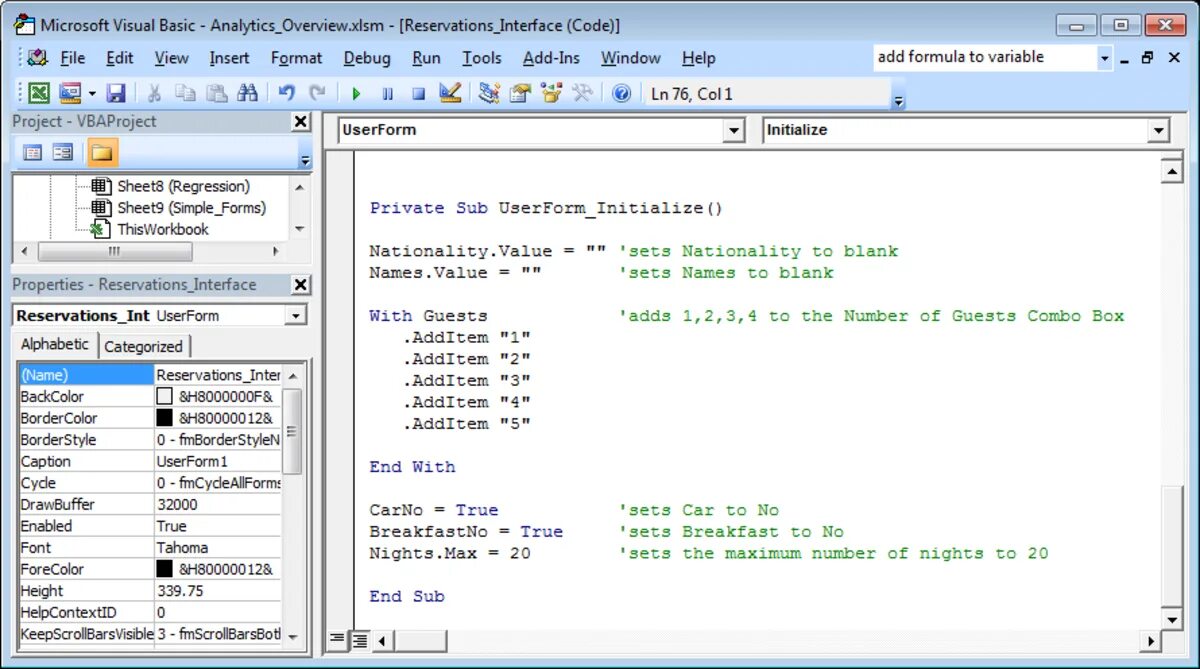Click the BorderColor black swatch

tap(164, 418)
